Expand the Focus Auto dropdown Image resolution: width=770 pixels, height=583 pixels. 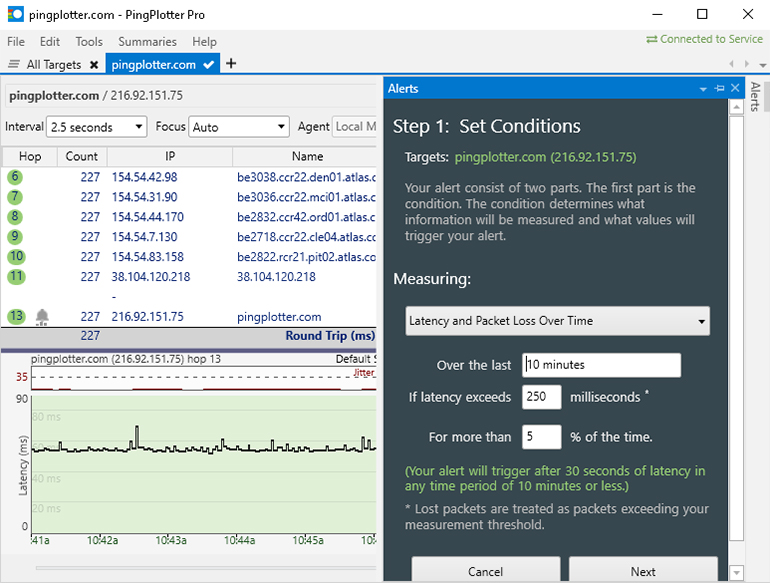(238, 127)
